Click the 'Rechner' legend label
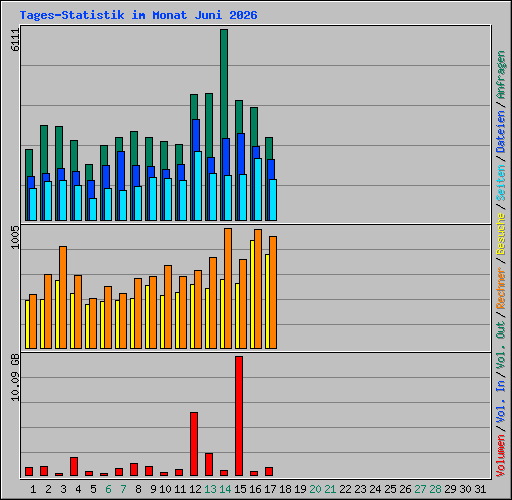 pos(501,288)
